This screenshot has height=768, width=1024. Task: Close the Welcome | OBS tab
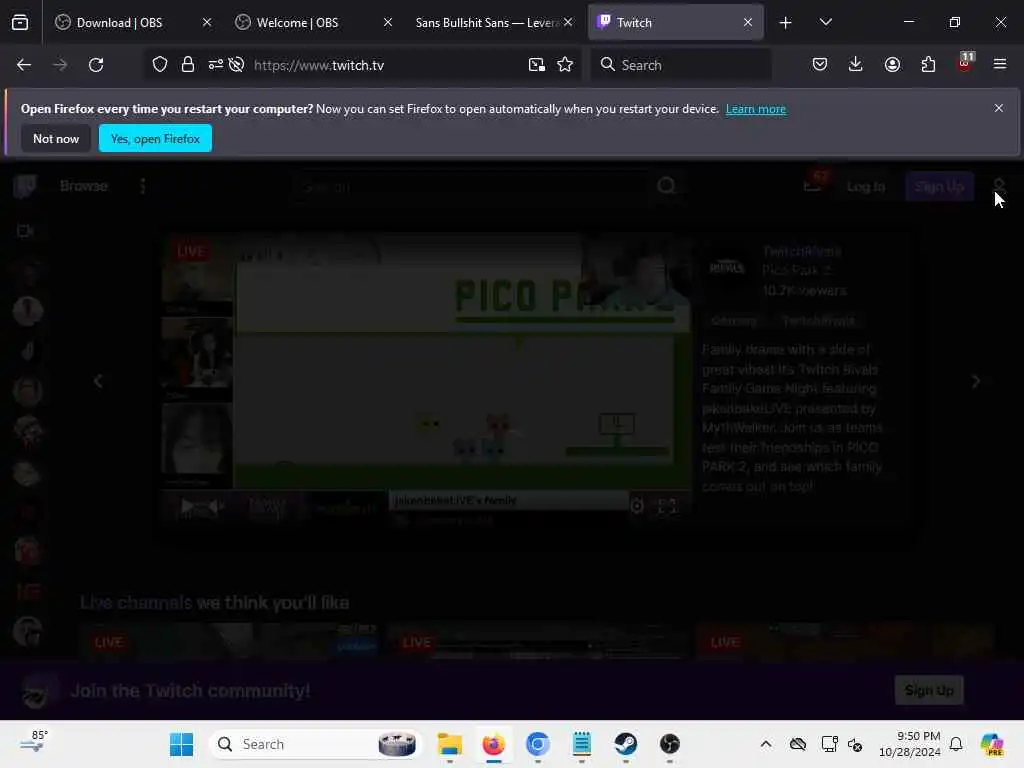[x=388, y=22]
